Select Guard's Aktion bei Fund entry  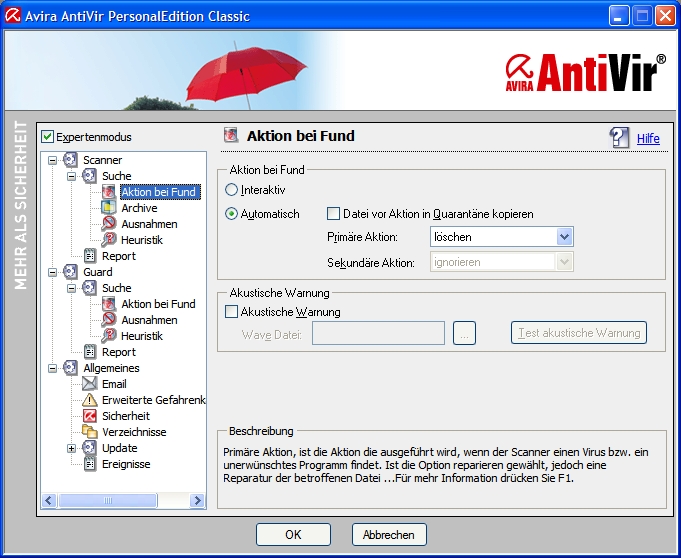pyautogui.click(x=158, y=304)
